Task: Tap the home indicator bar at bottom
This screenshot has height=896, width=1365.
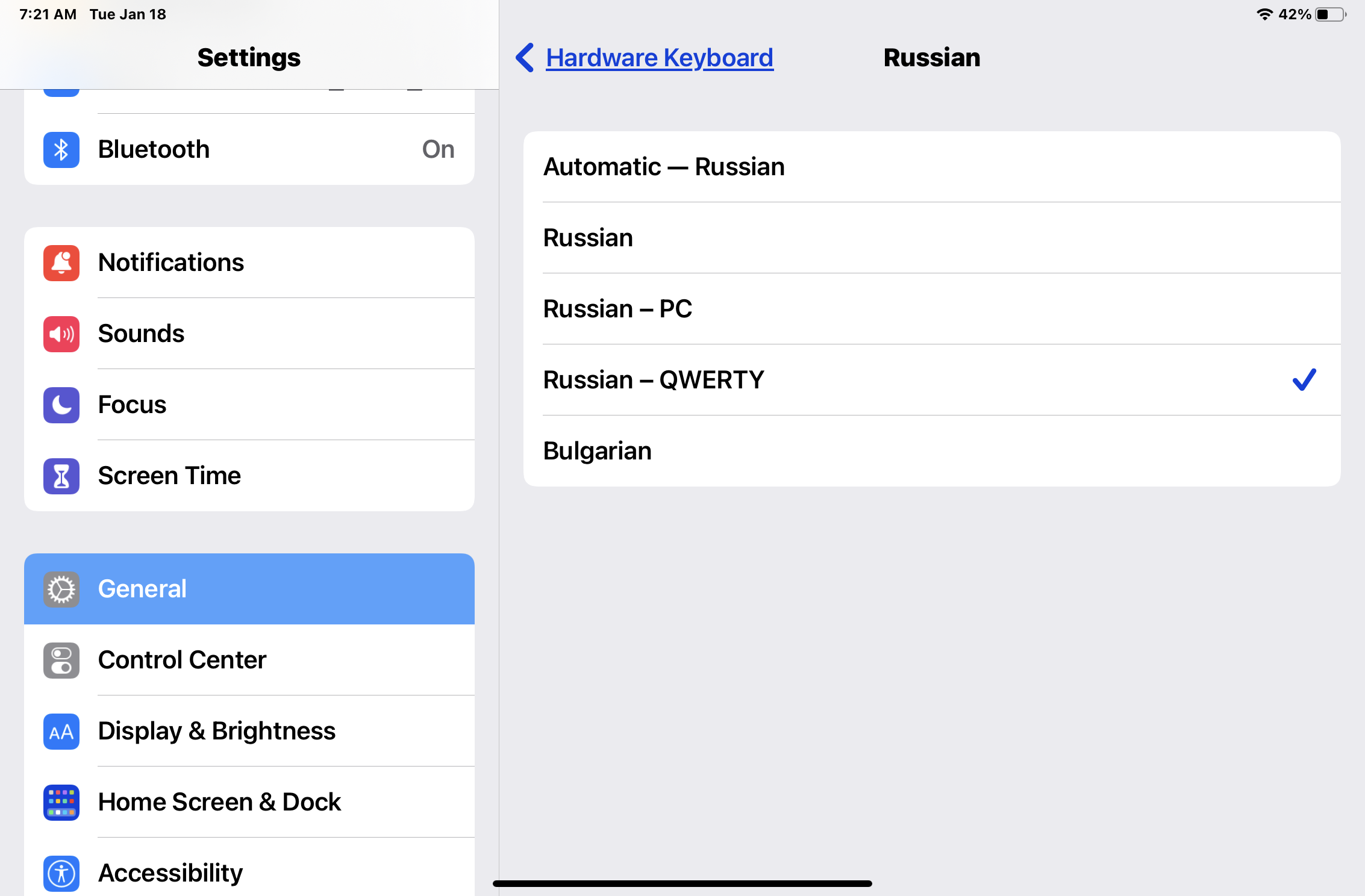Action: click(x=682, y=883)
